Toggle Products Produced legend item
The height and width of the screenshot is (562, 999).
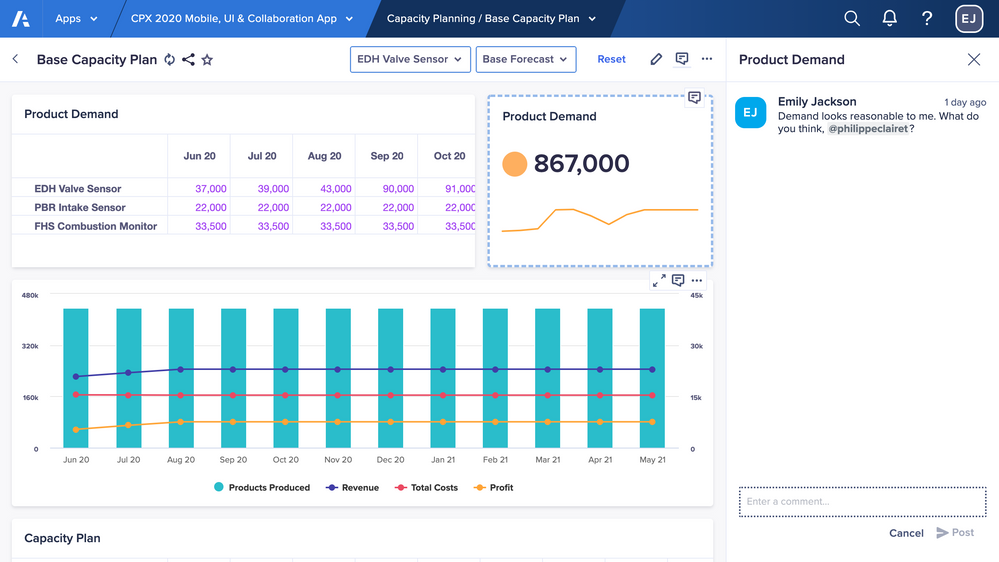pos(262,488)
